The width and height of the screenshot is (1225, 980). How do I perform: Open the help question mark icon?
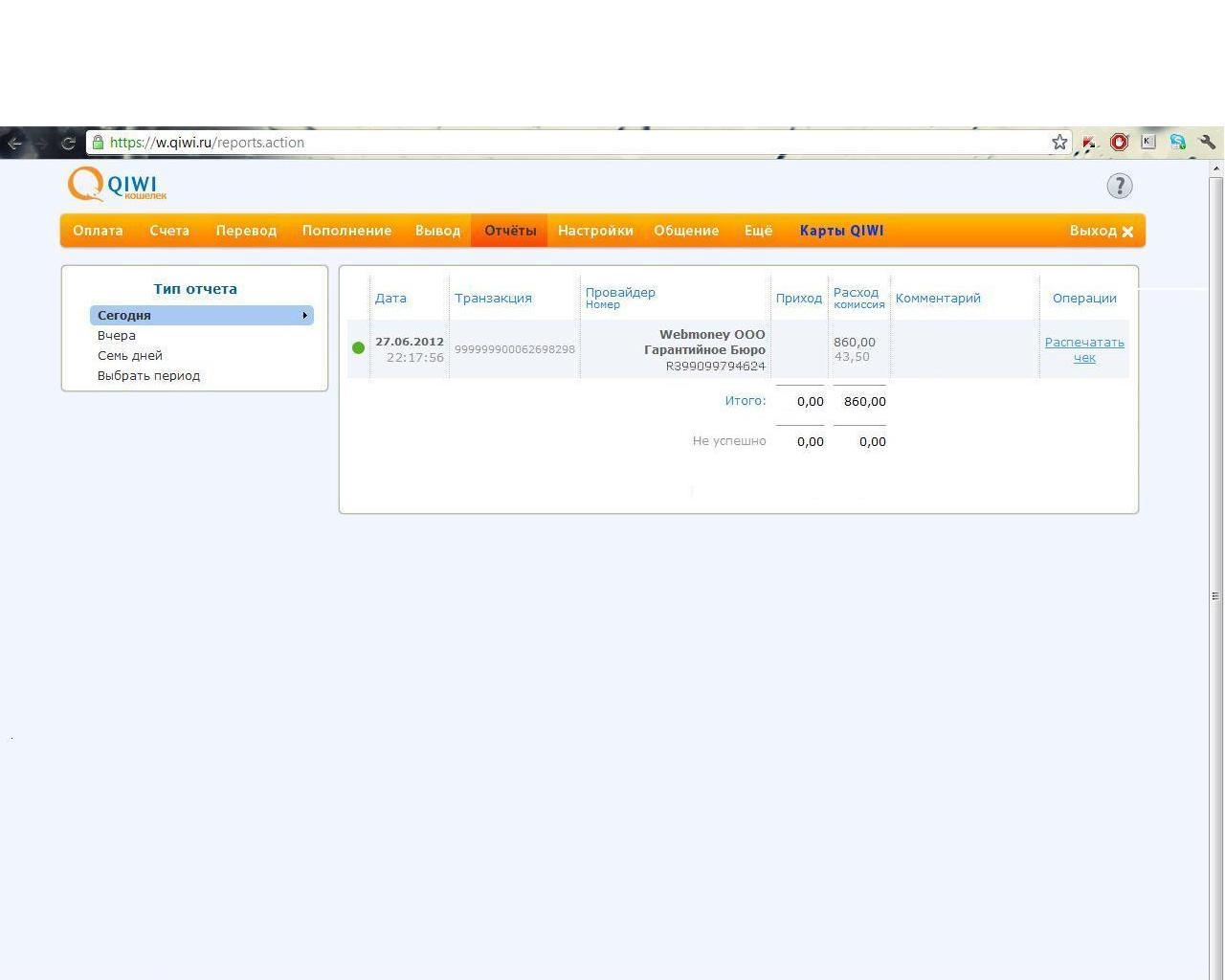[1120, 186]
